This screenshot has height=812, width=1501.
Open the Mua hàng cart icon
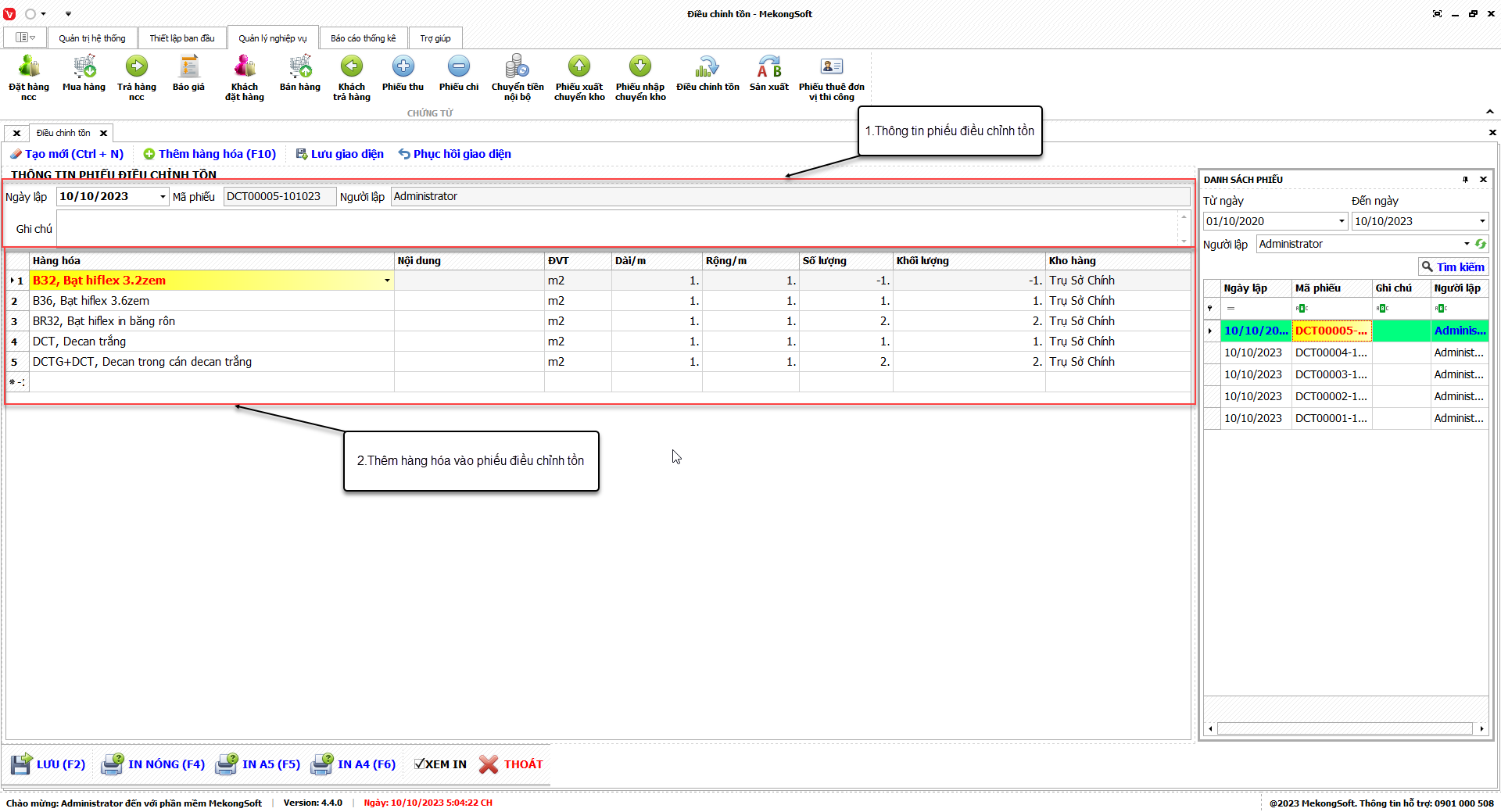[84, 66]
